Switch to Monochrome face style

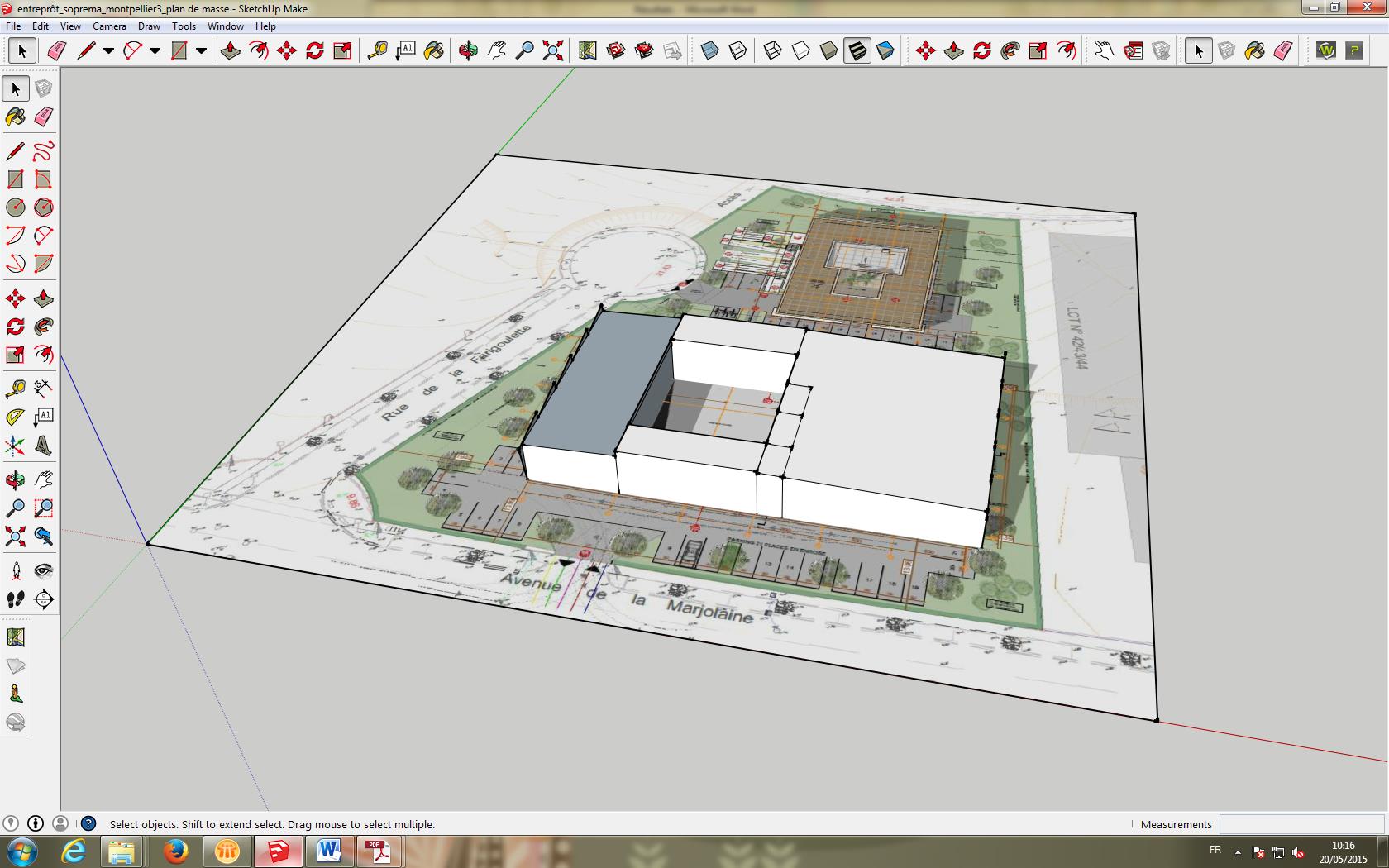885,51
